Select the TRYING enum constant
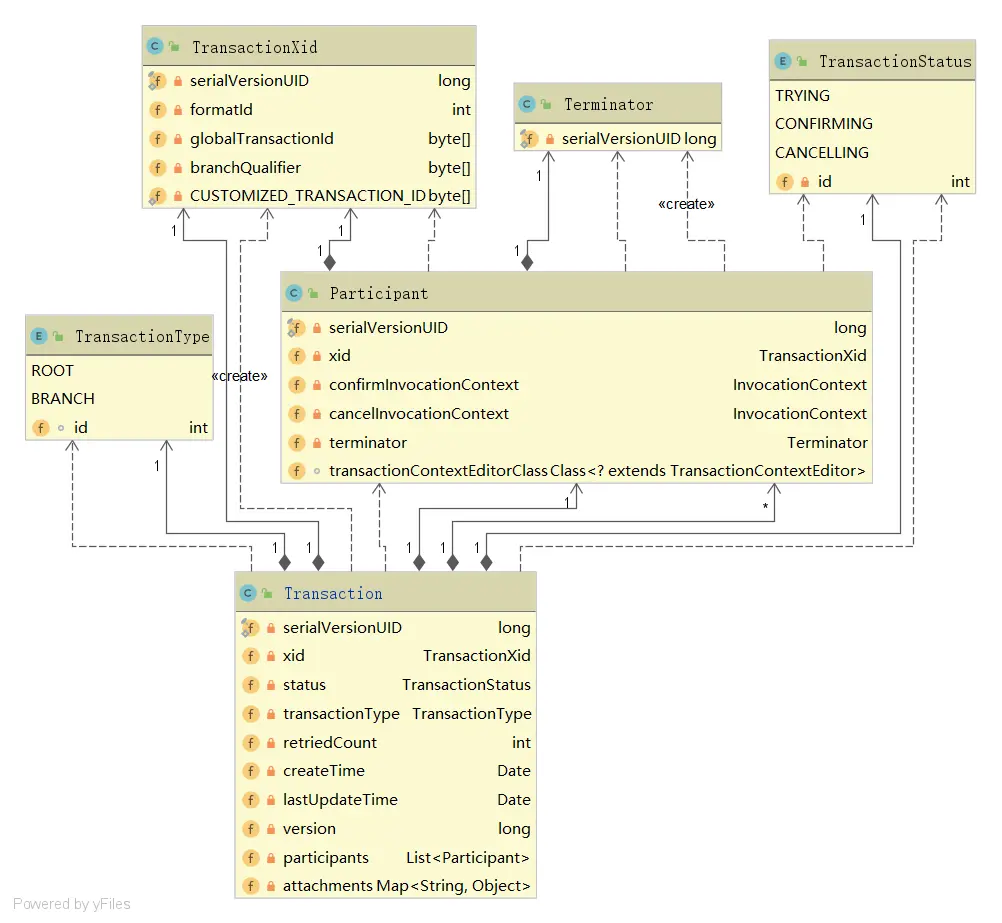Image resolution: width=1002 pixels, height=923 pixels. pyautogui.click(x=803, y=95)
